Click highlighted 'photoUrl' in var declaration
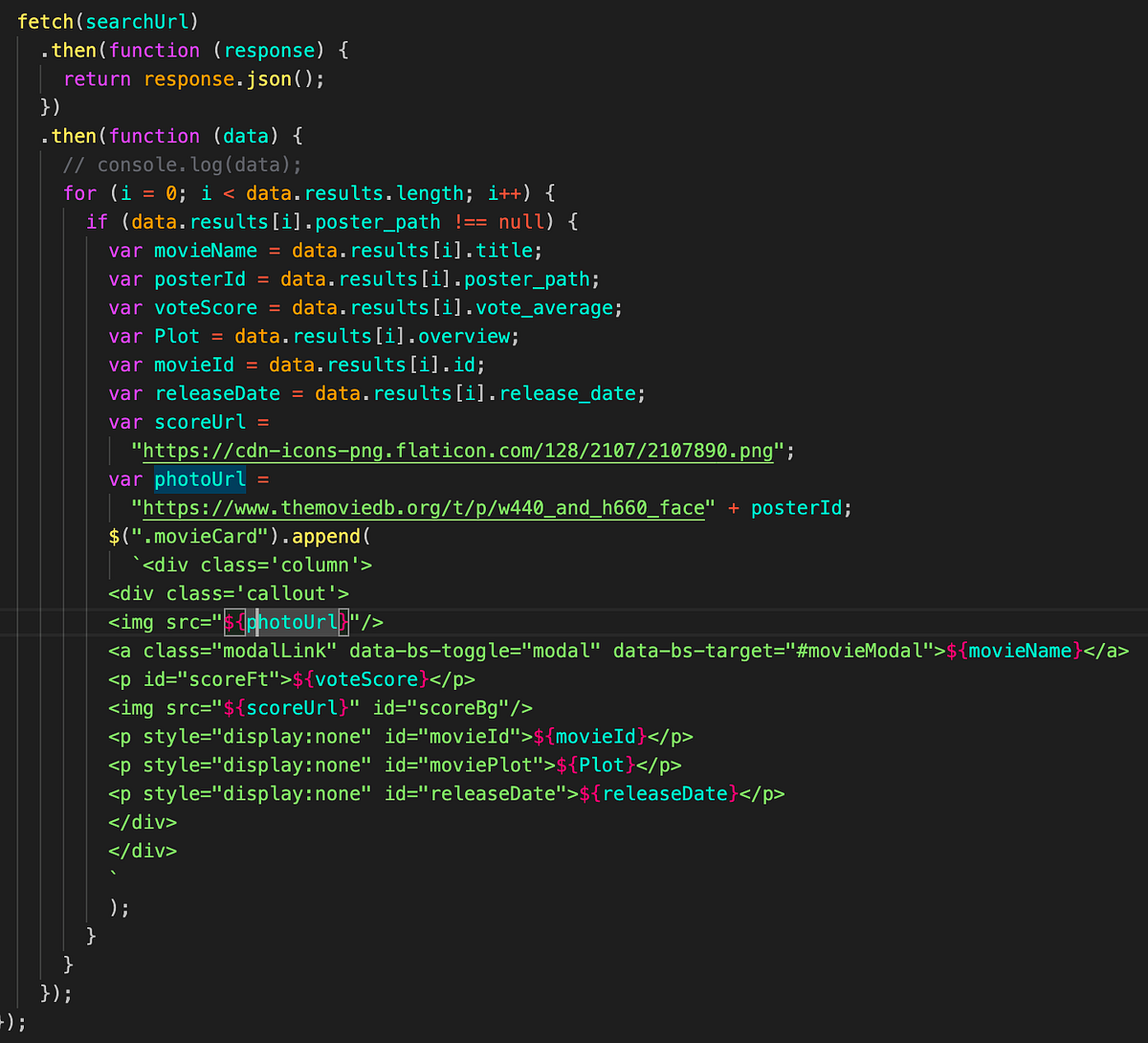Screen dimensions: 1148x1043 [200, 479]
